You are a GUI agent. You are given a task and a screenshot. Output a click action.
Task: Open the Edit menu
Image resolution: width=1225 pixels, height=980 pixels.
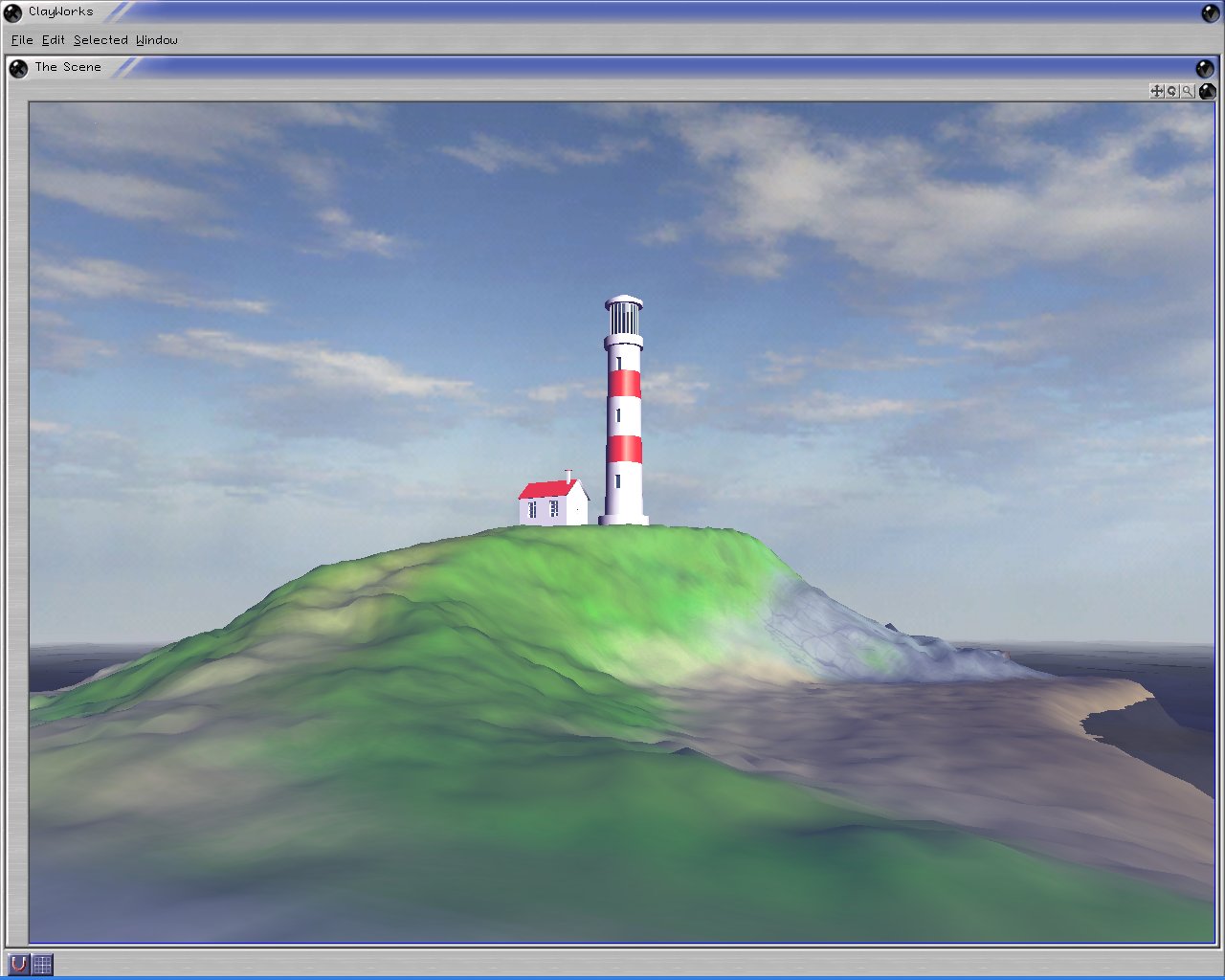pos(54,40)
